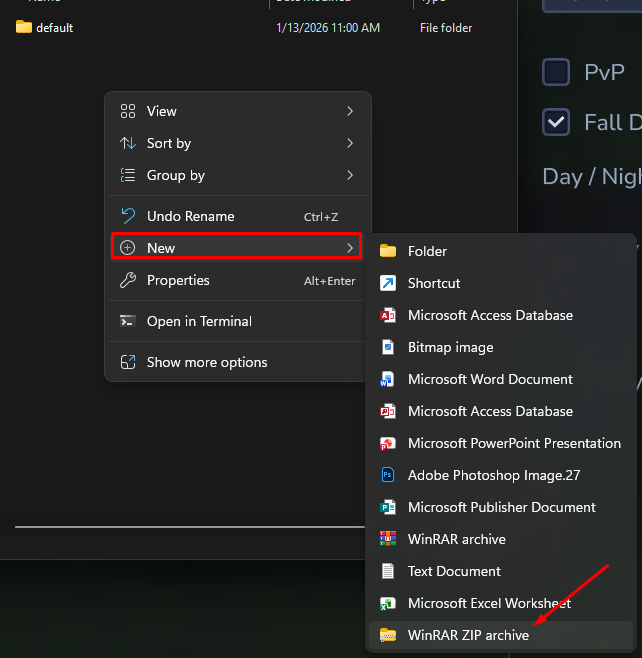Click Show more options
This screenshot has height=658, width=642.
(207, 362)
